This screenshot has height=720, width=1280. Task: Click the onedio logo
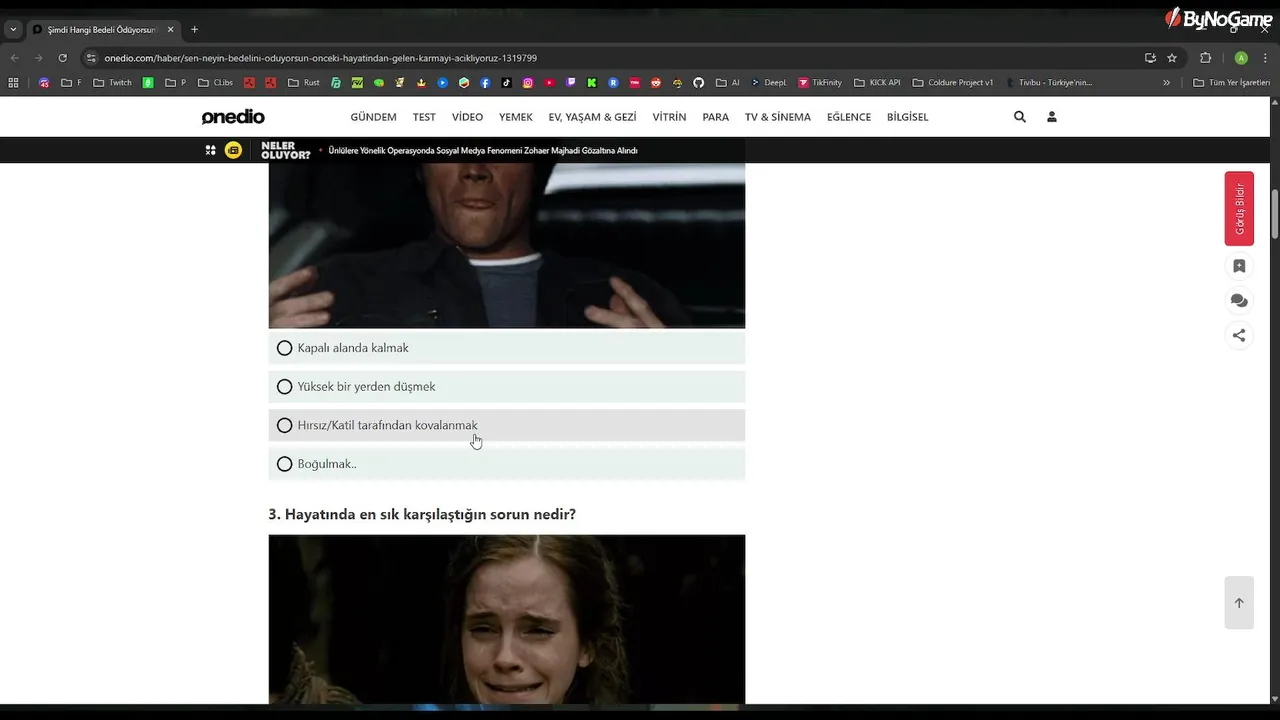[233, 117]
